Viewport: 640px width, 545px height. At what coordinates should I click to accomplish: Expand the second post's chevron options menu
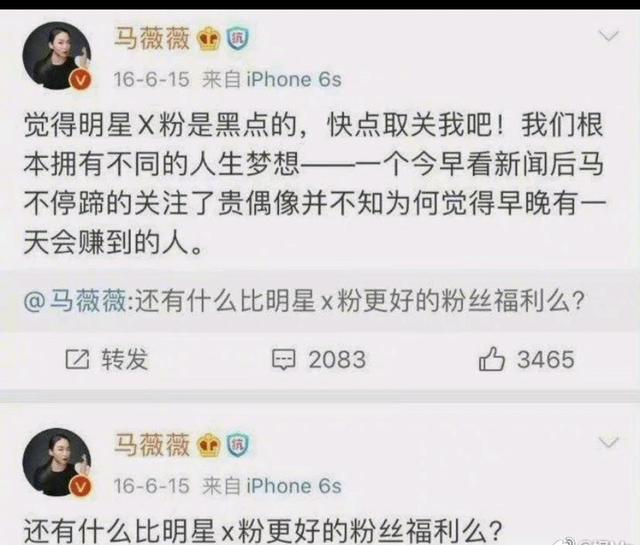pos(609,442)
